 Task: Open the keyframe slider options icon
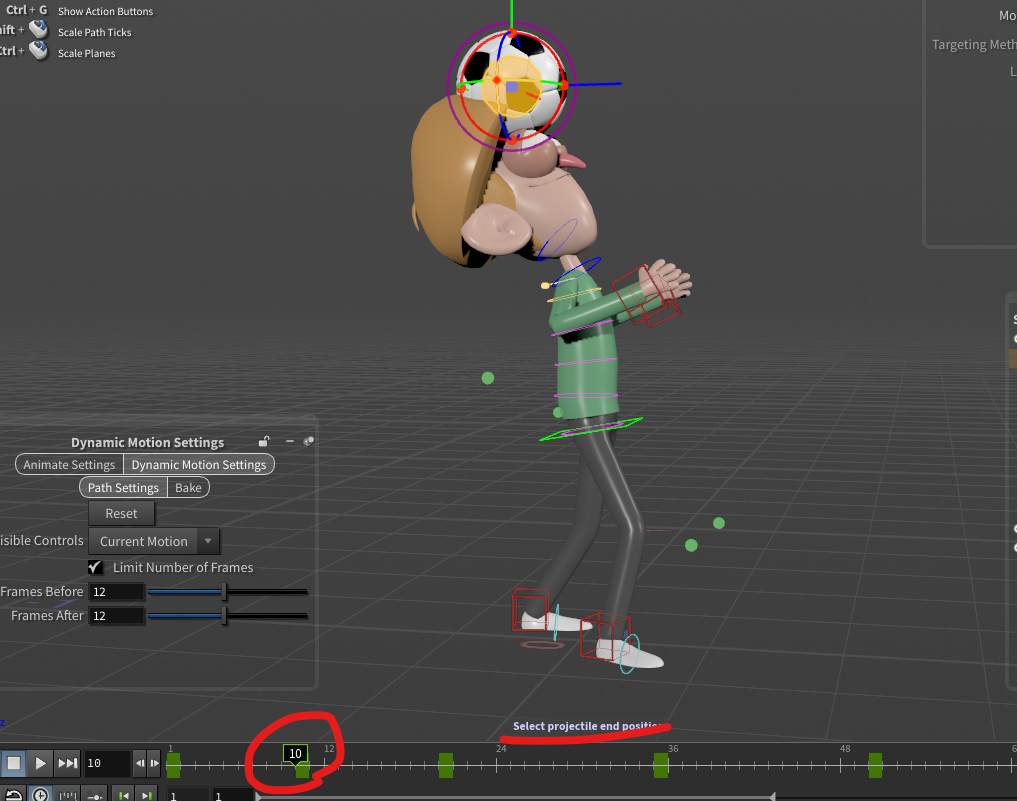95,795
